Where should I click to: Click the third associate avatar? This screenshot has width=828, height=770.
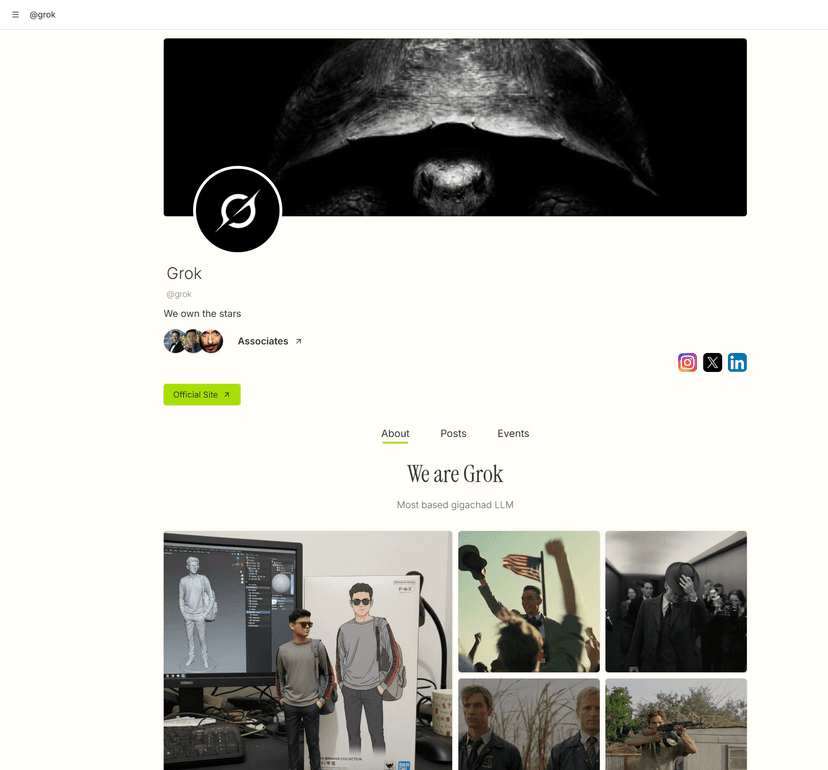tap(212, 341)
